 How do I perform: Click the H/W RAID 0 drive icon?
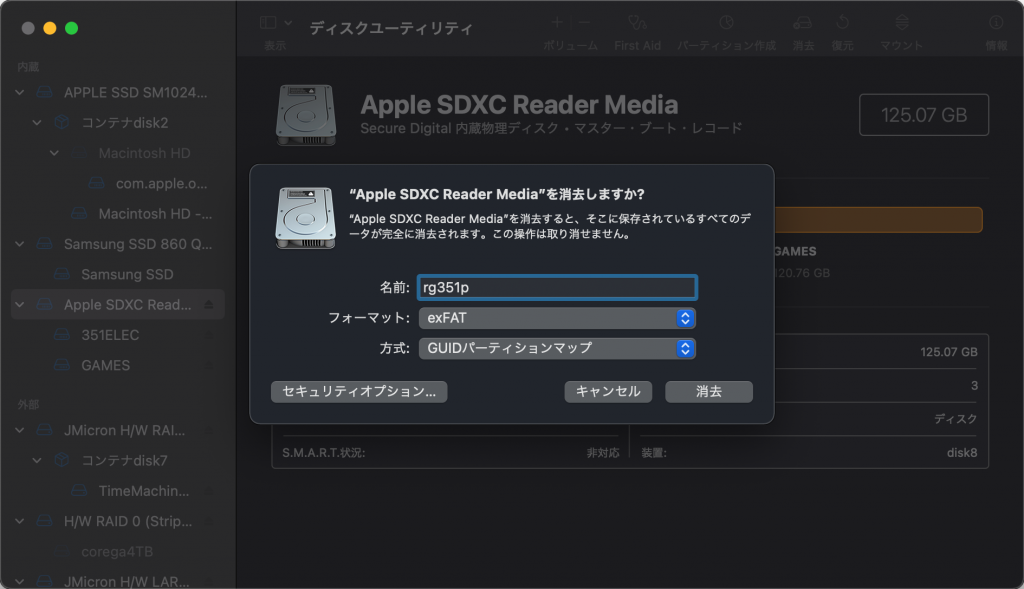[x=44, y=521]
